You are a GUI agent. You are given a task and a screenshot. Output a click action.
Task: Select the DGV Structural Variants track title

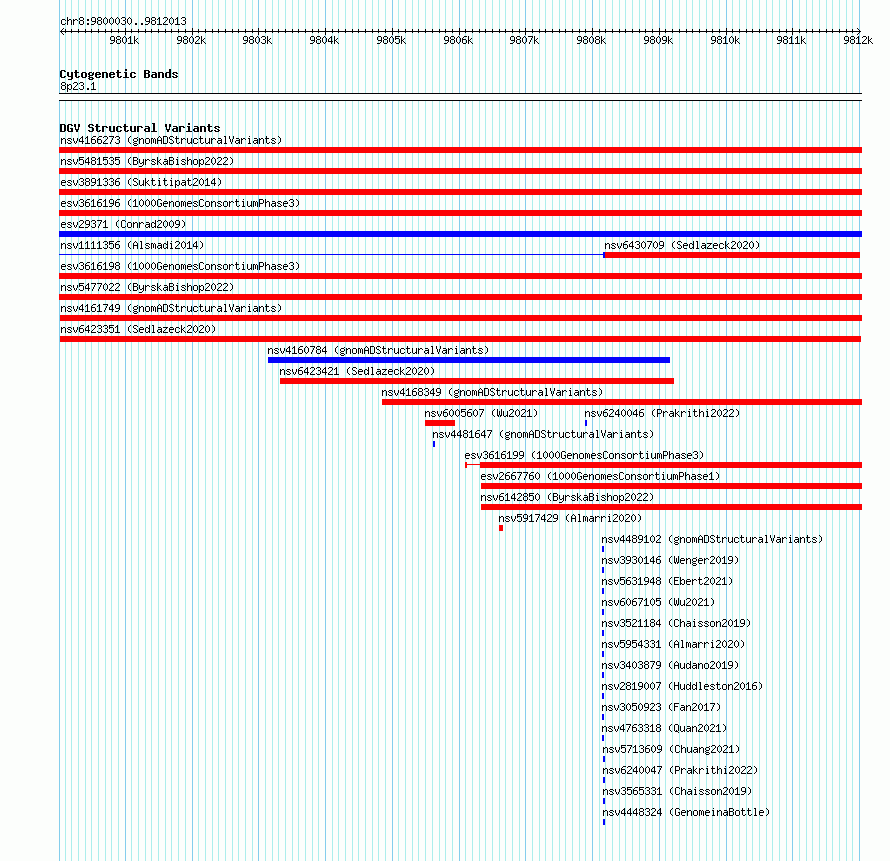(x=140, y=128)
